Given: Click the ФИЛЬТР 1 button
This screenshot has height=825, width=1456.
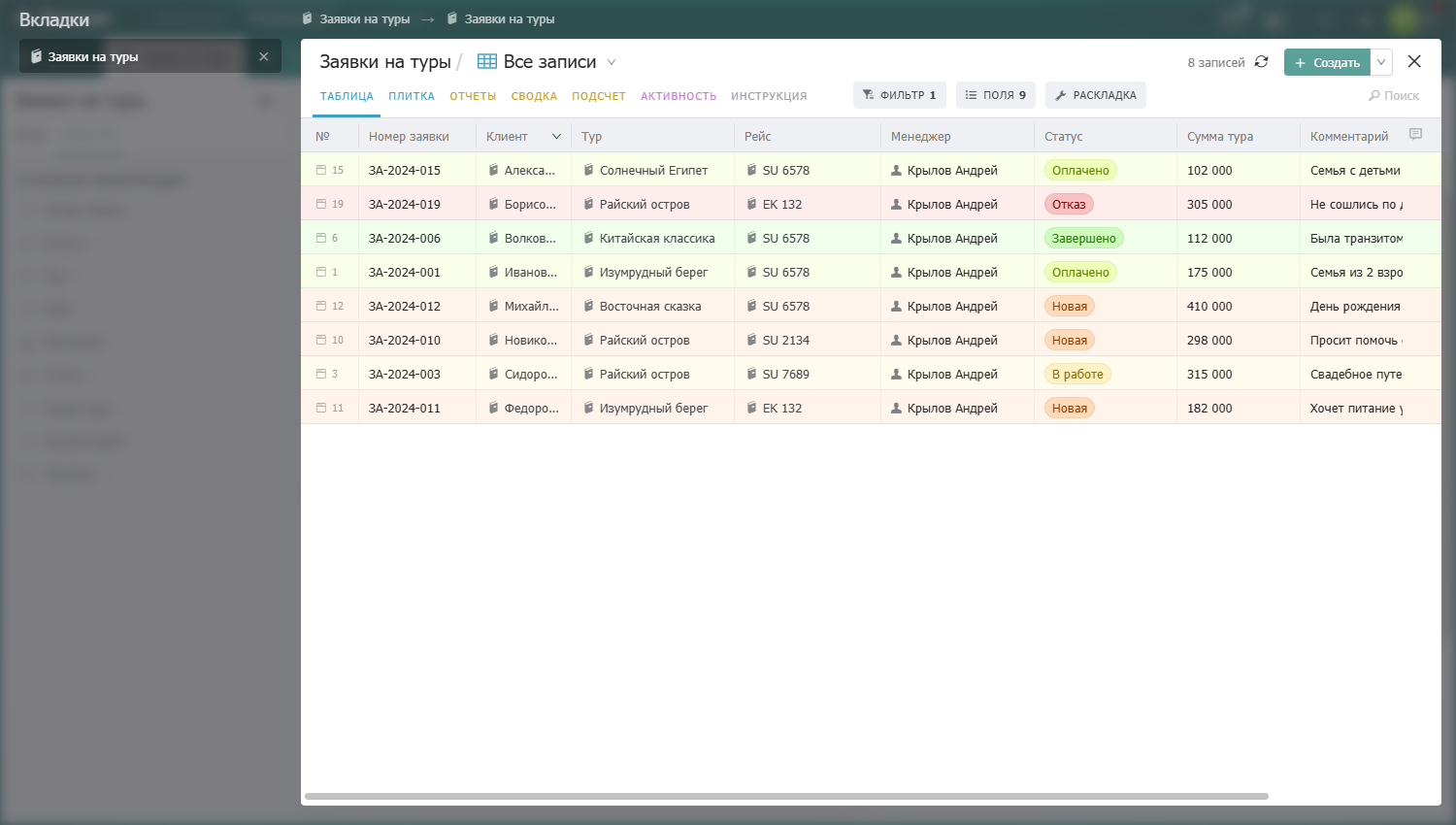Looking at the screenshot, I should click(900, 95).
